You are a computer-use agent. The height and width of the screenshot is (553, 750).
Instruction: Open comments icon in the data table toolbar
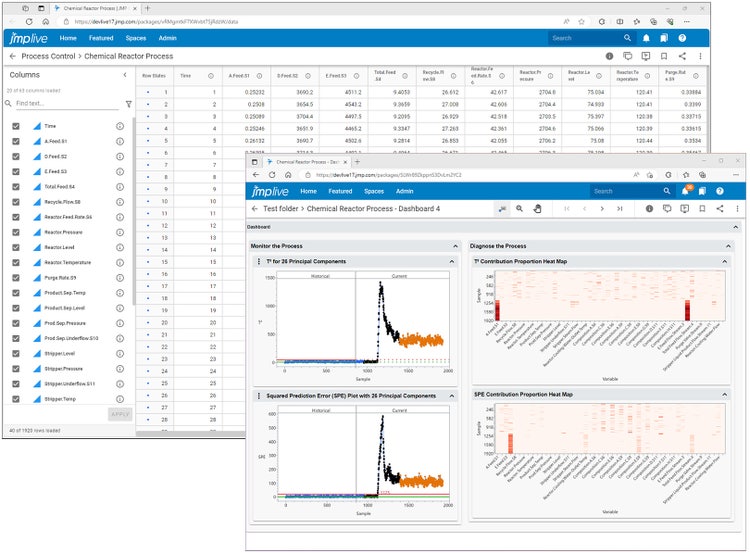click(x=628, y=57)
